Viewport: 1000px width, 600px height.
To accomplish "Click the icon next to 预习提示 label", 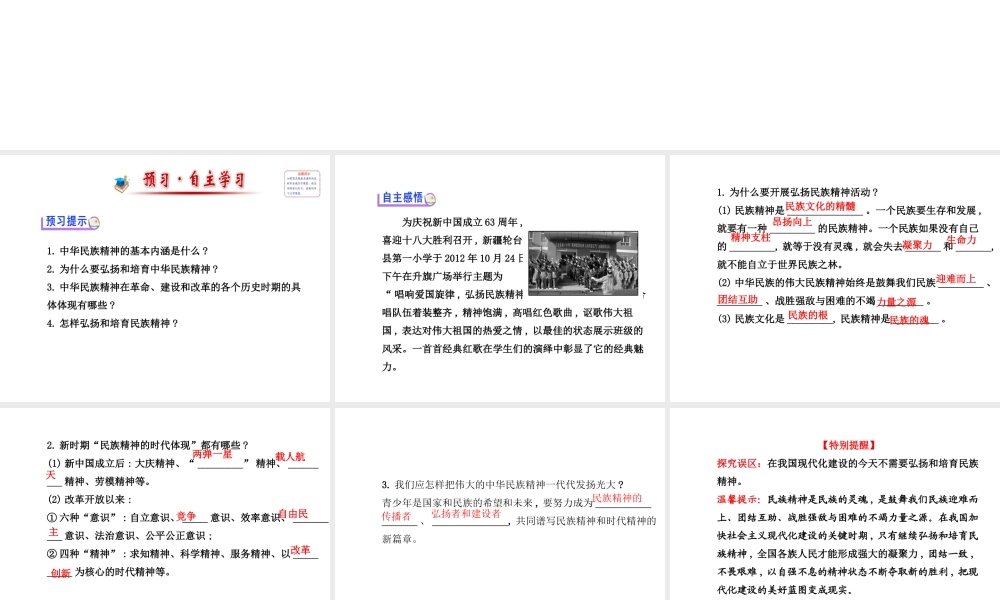I will tap(94, 223).
